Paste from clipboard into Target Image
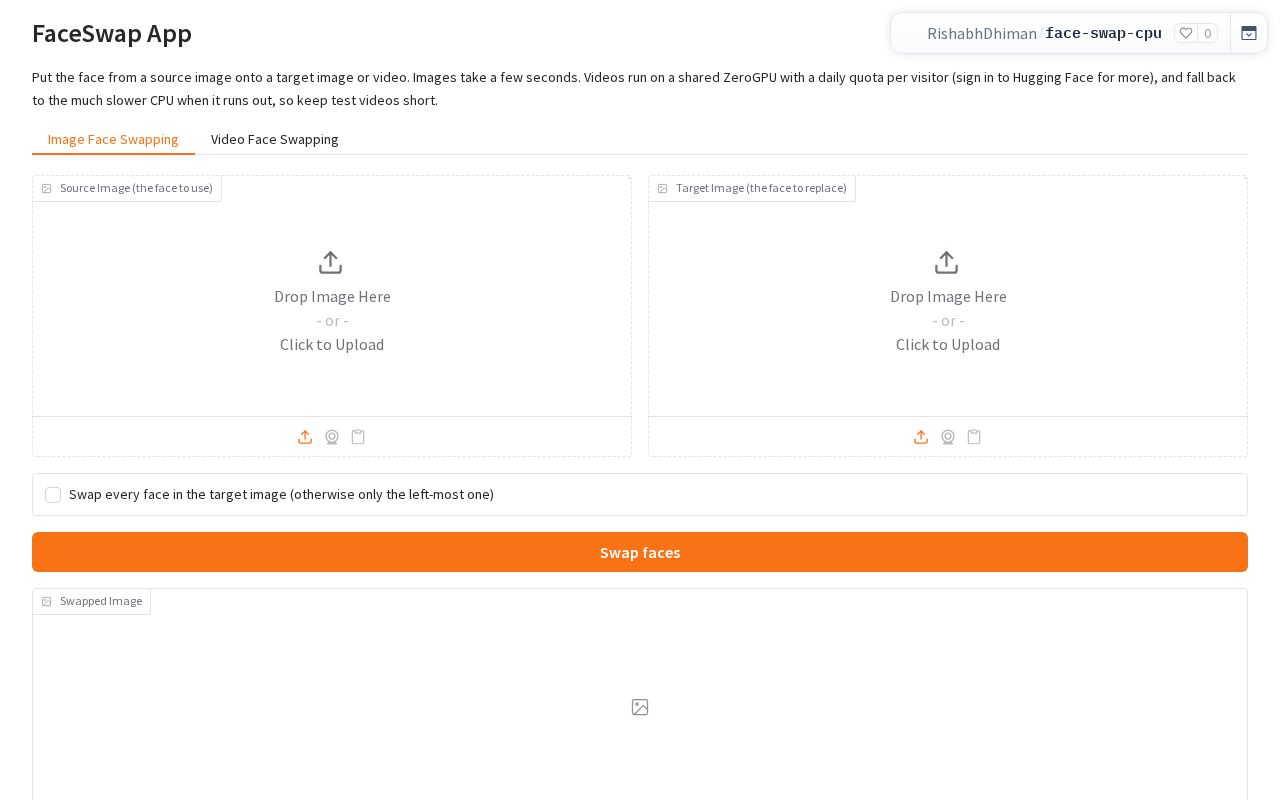The image size is (1280, 800). tap(974, 437)
